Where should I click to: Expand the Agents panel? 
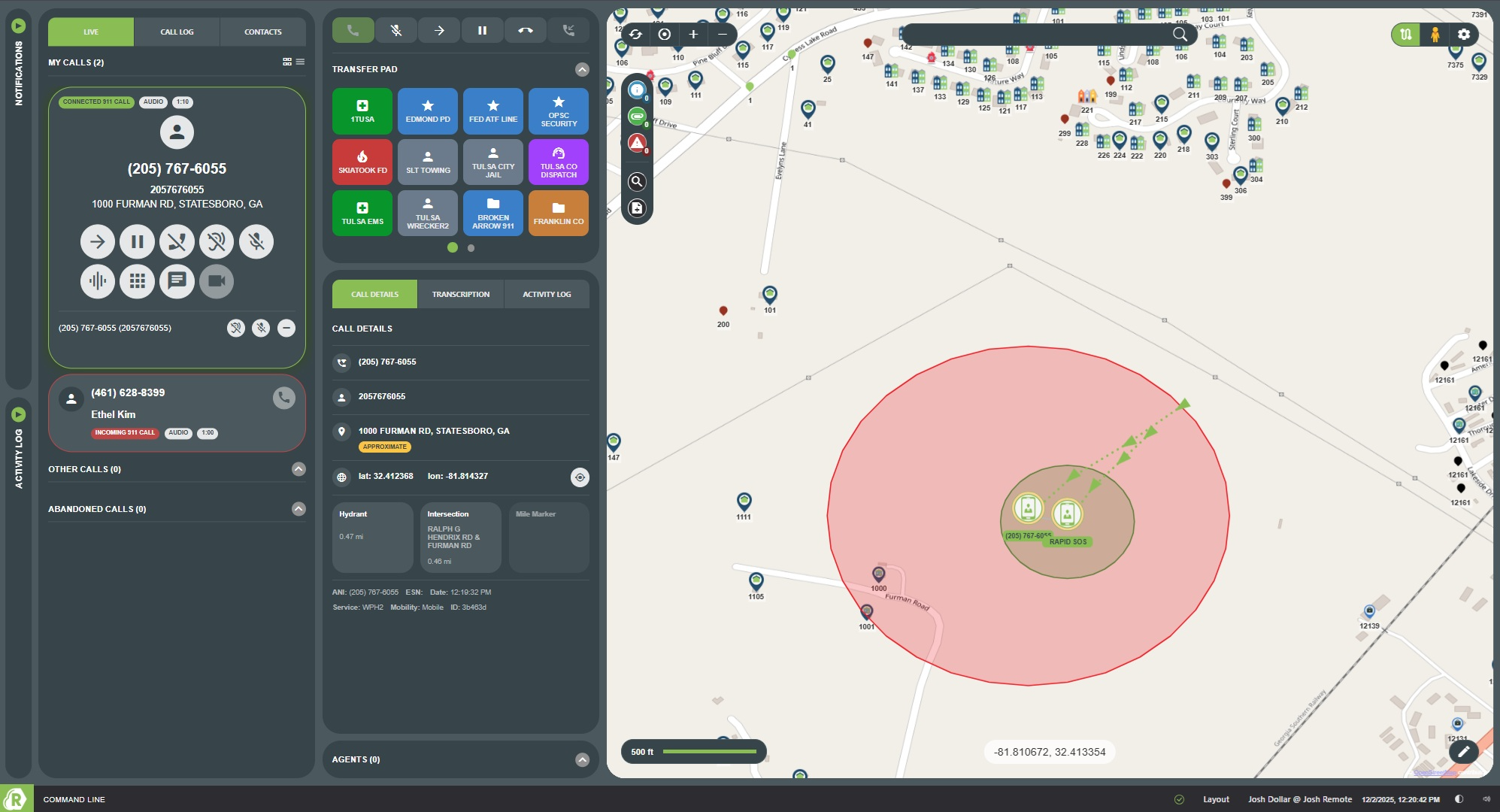[582, 759]
